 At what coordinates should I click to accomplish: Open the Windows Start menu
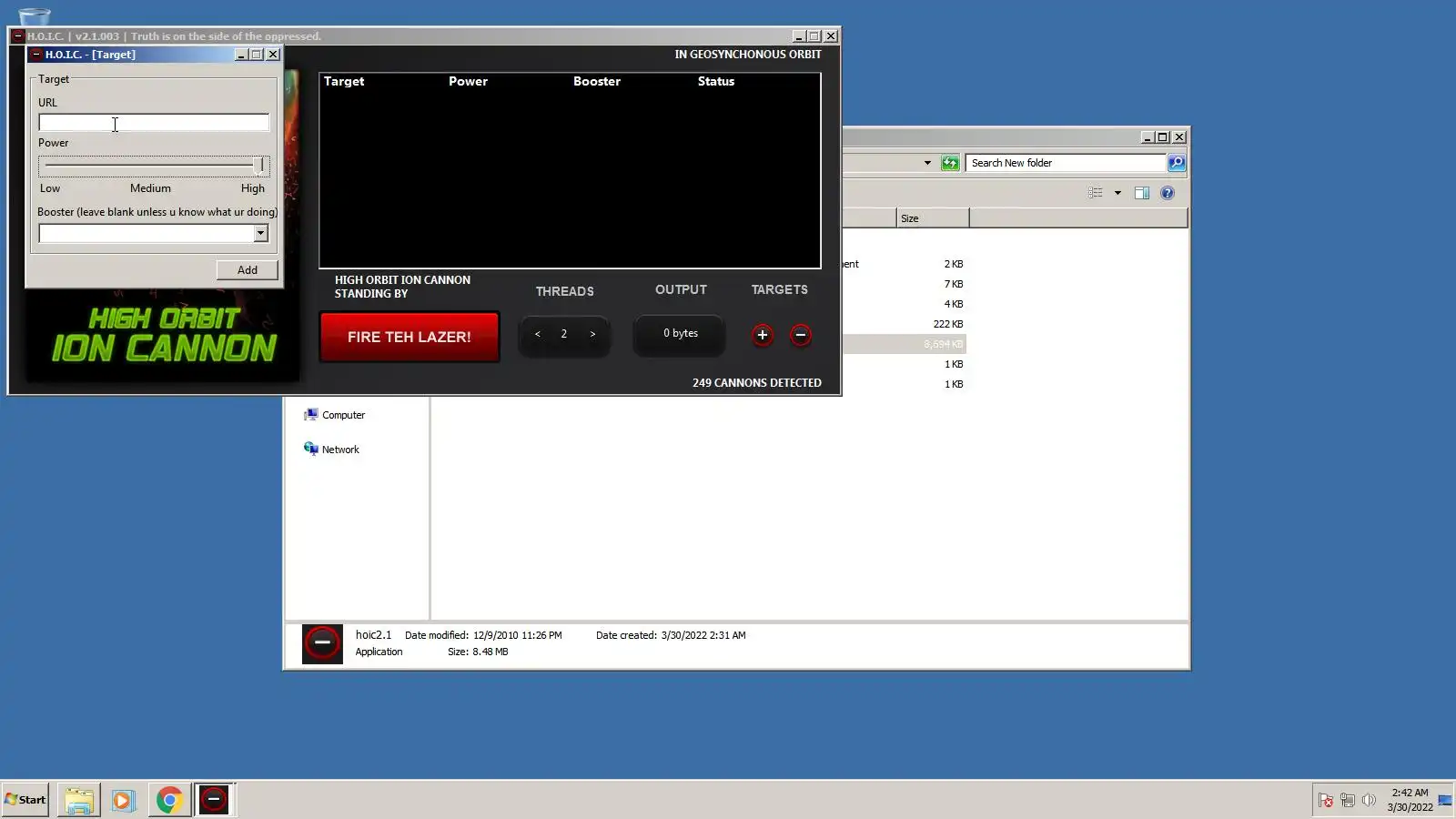[x=25, y=800]
